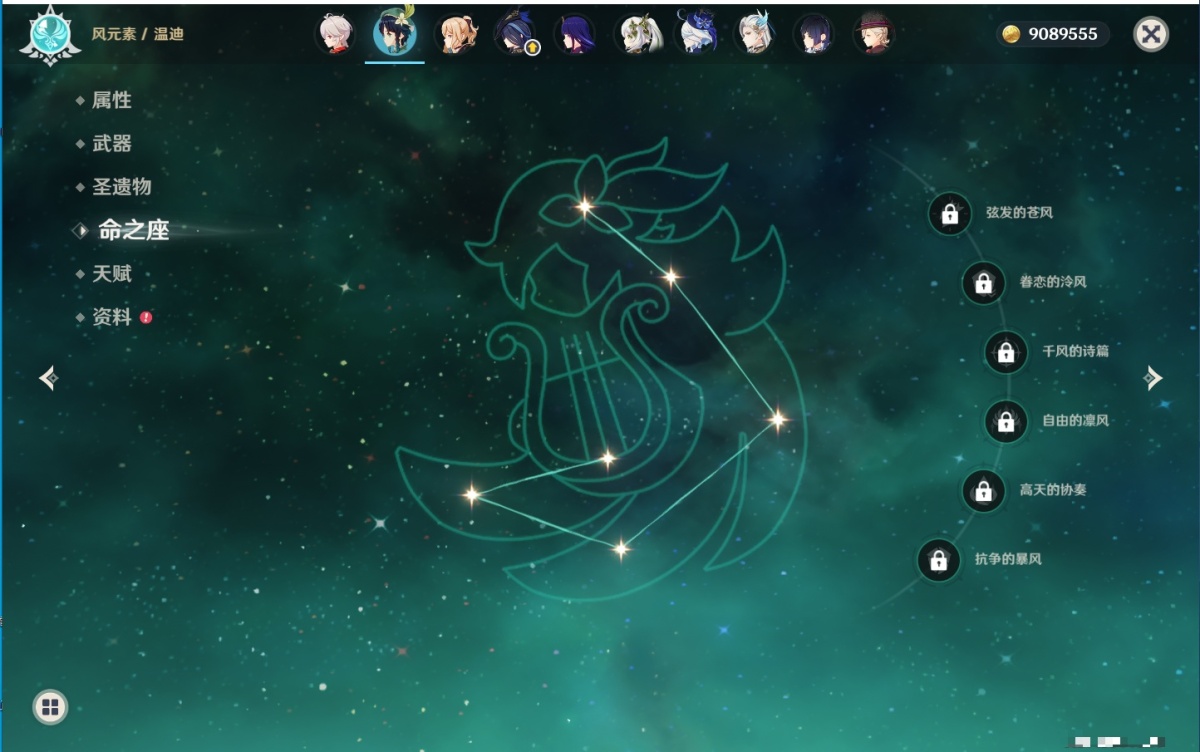
Task: Select the 命之座 constellation tab
Action: pos(134,230)
